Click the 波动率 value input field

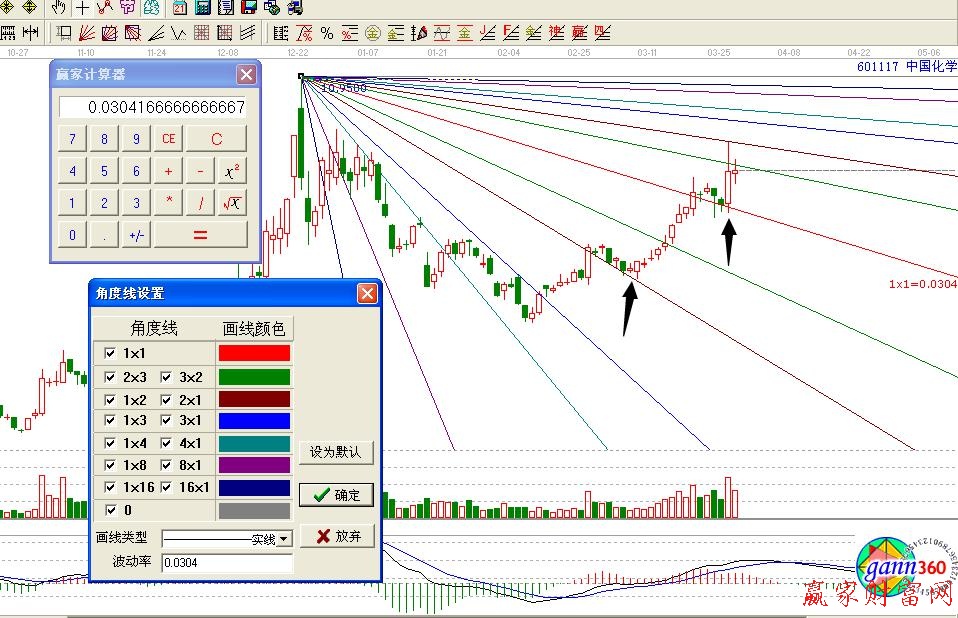pos(226,562)
